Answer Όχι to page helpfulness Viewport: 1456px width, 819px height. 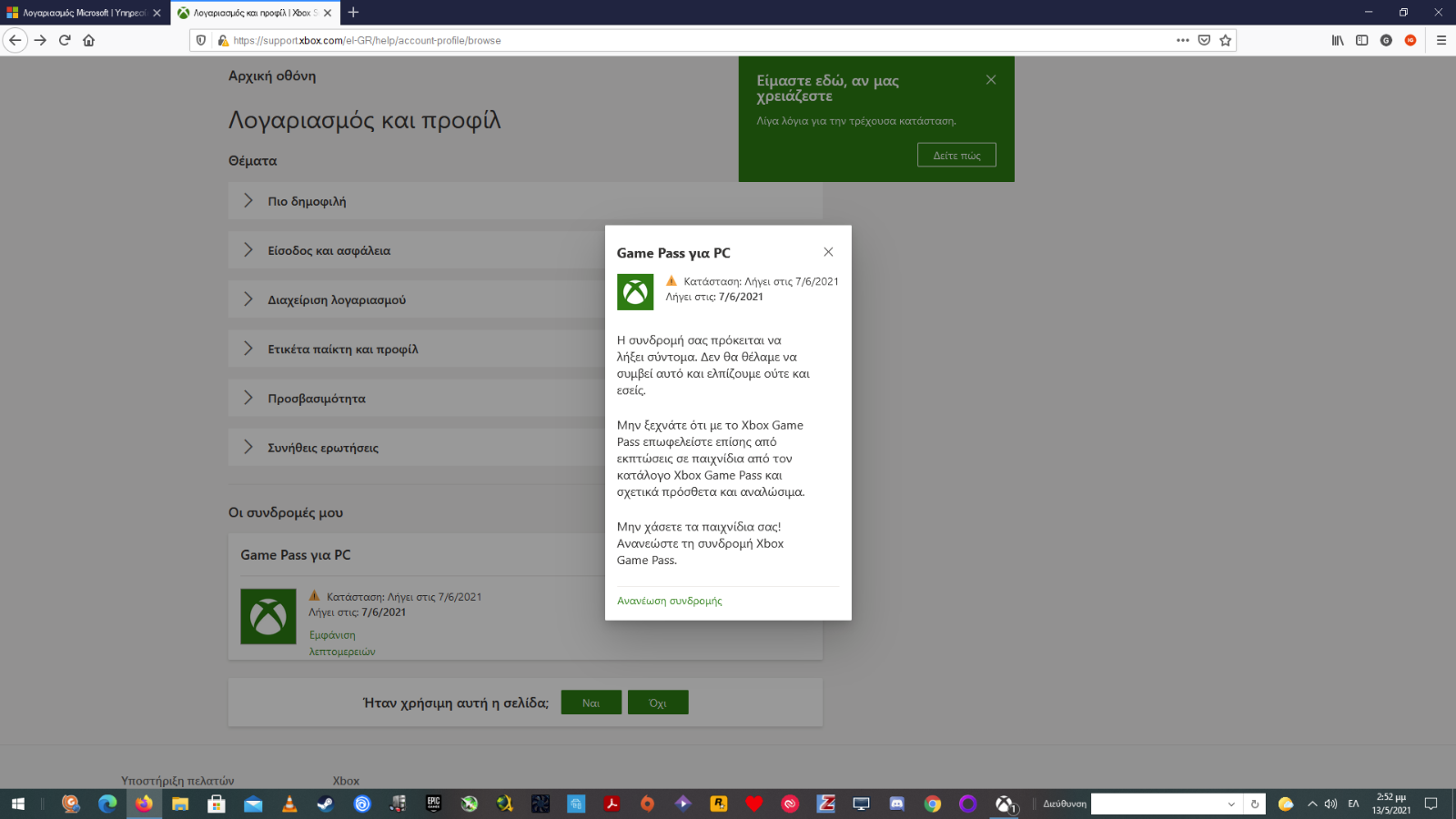tap(658, 703)
